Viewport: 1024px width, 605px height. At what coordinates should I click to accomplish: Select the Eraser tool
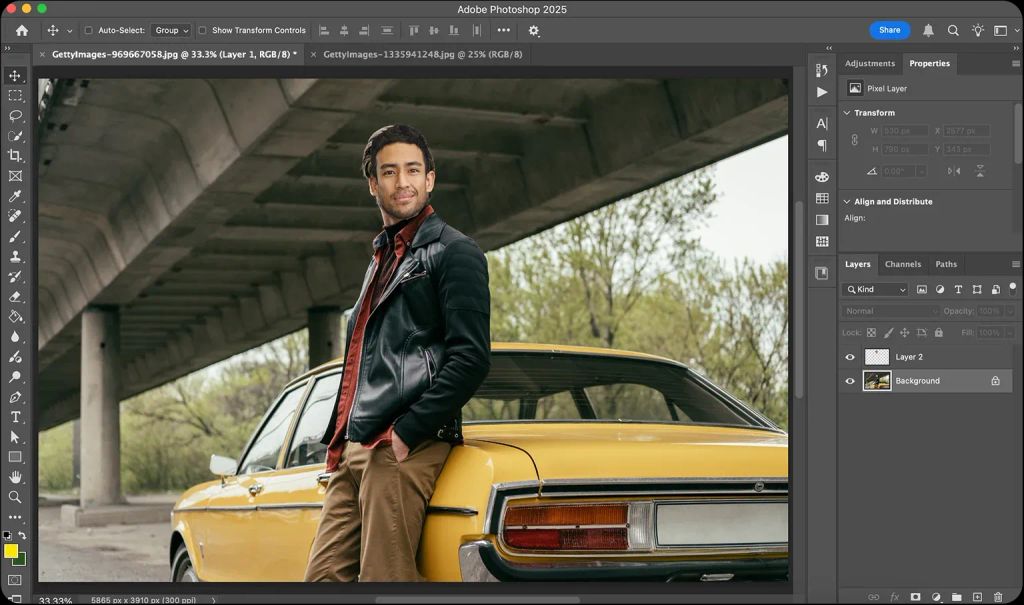coord(15,296)
